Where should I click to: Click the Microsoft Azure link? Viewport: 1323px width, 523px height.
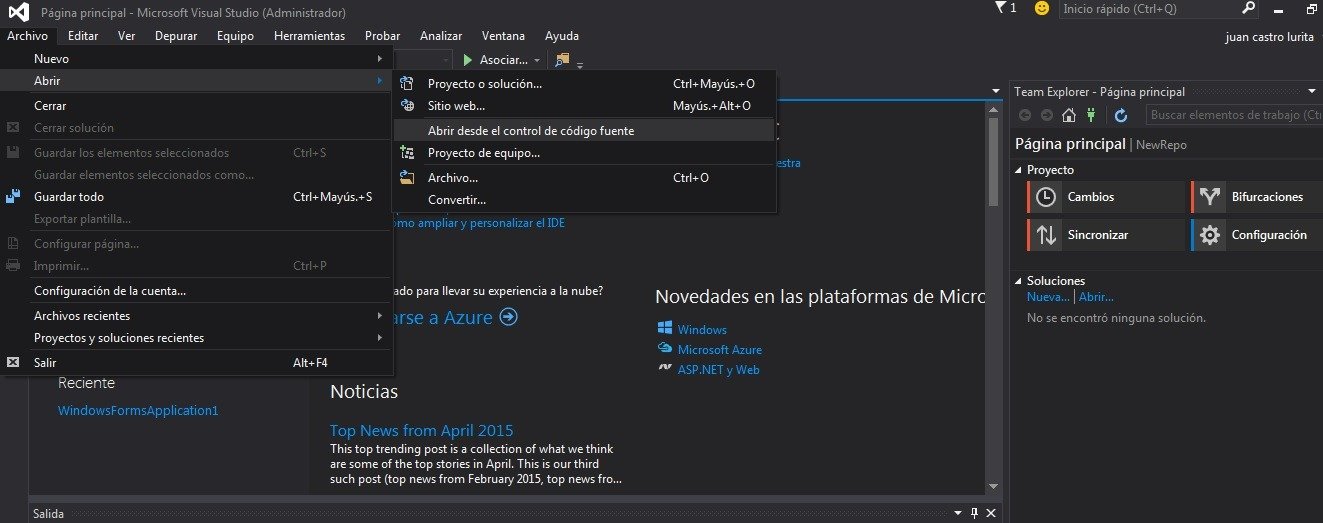coord(719,350)
